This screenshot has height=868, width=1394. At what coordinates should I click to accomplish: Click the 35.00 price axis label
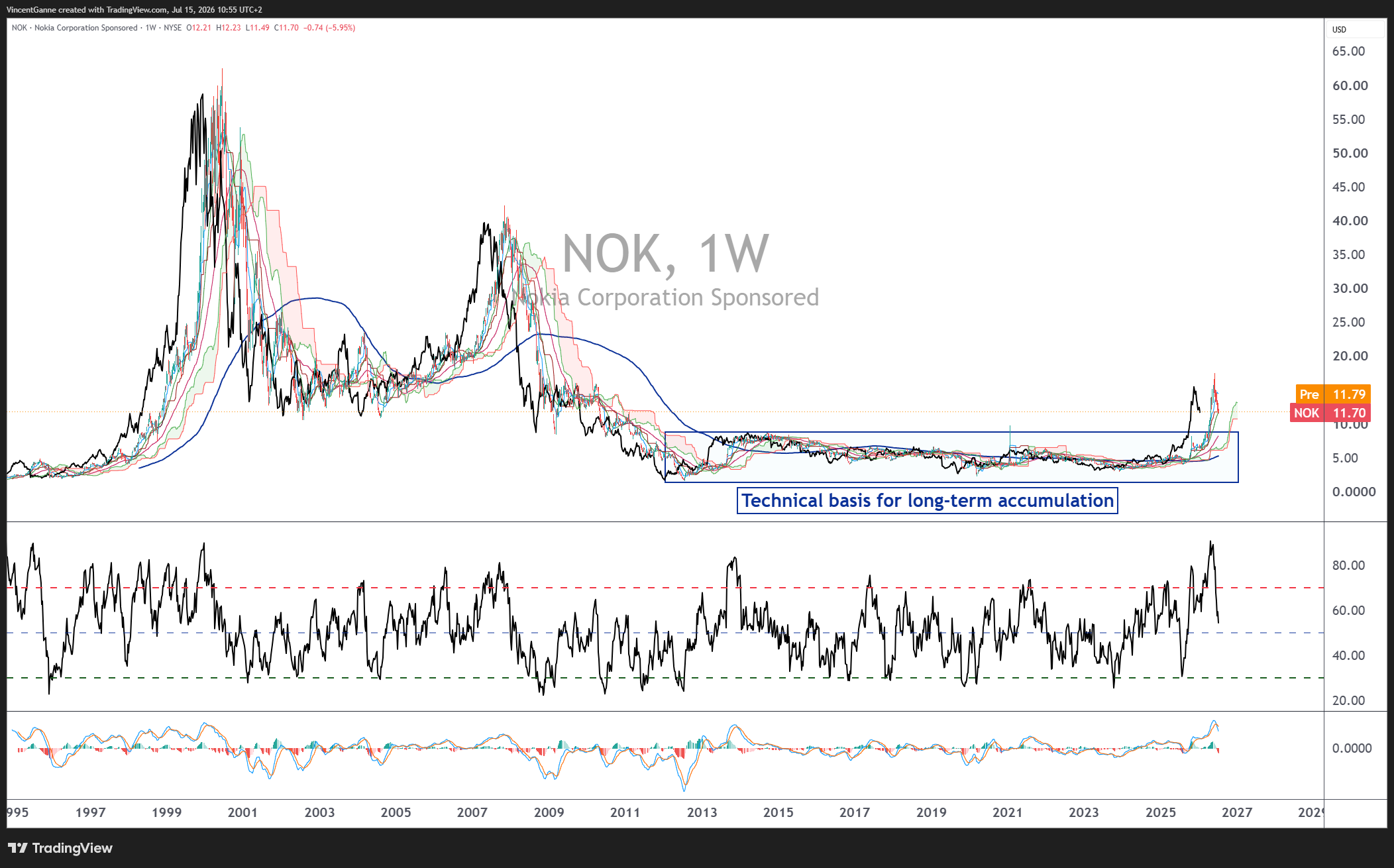(1349, 254)
